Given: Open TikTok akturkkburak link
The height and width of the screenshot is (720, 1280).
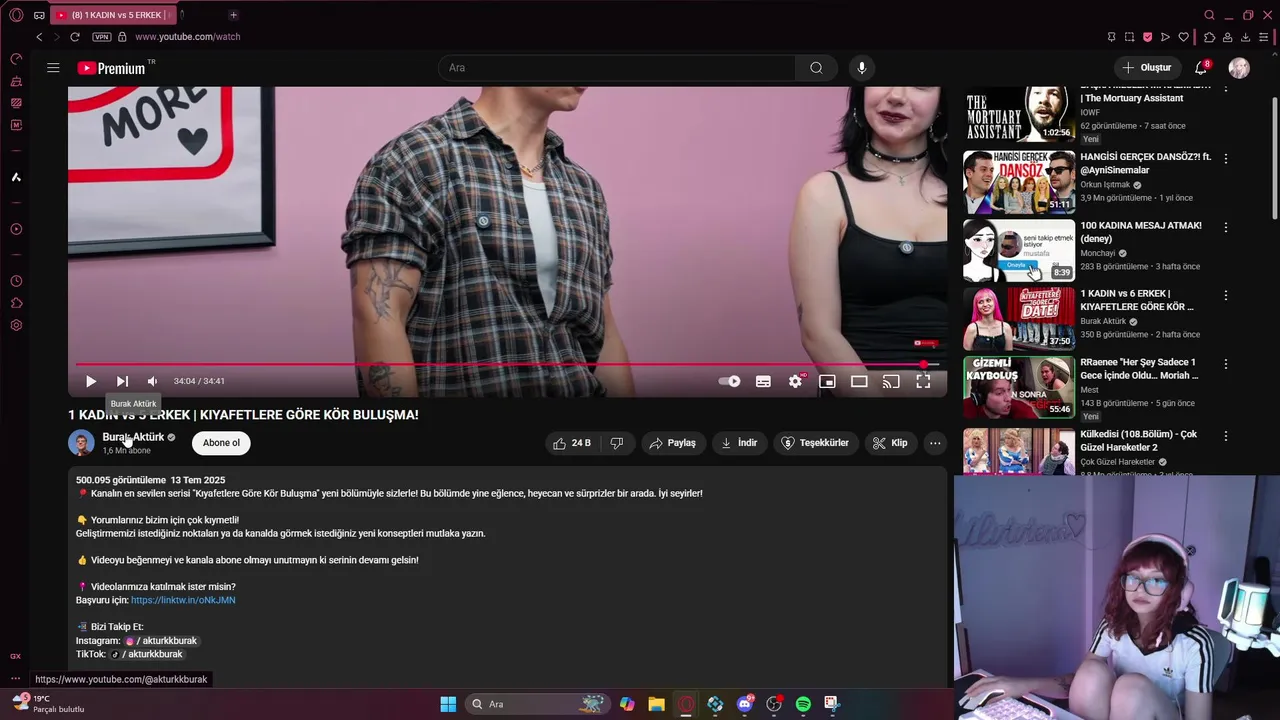Looking at the screenshot, I should (146, 654).
